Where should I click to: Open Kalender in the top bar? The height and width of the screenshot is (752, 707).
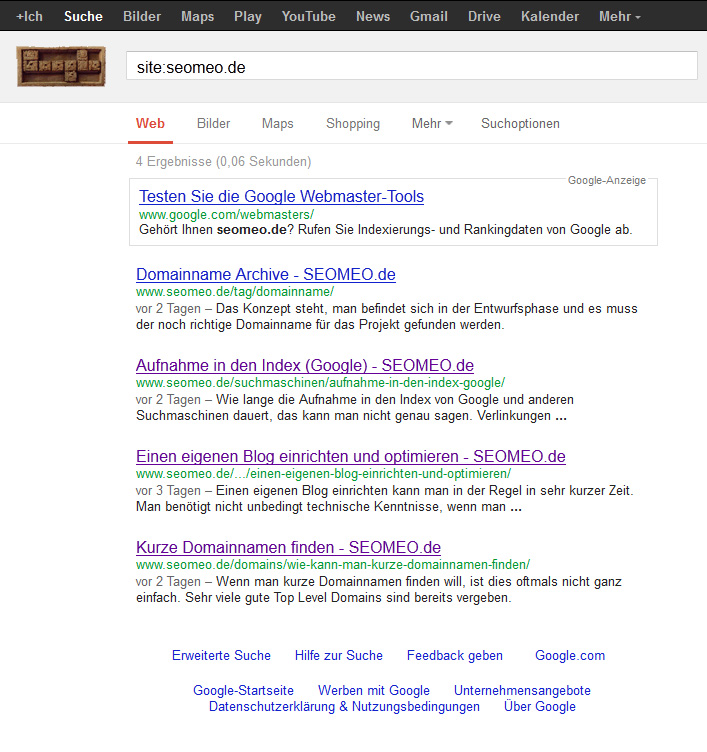click(550, 16)
